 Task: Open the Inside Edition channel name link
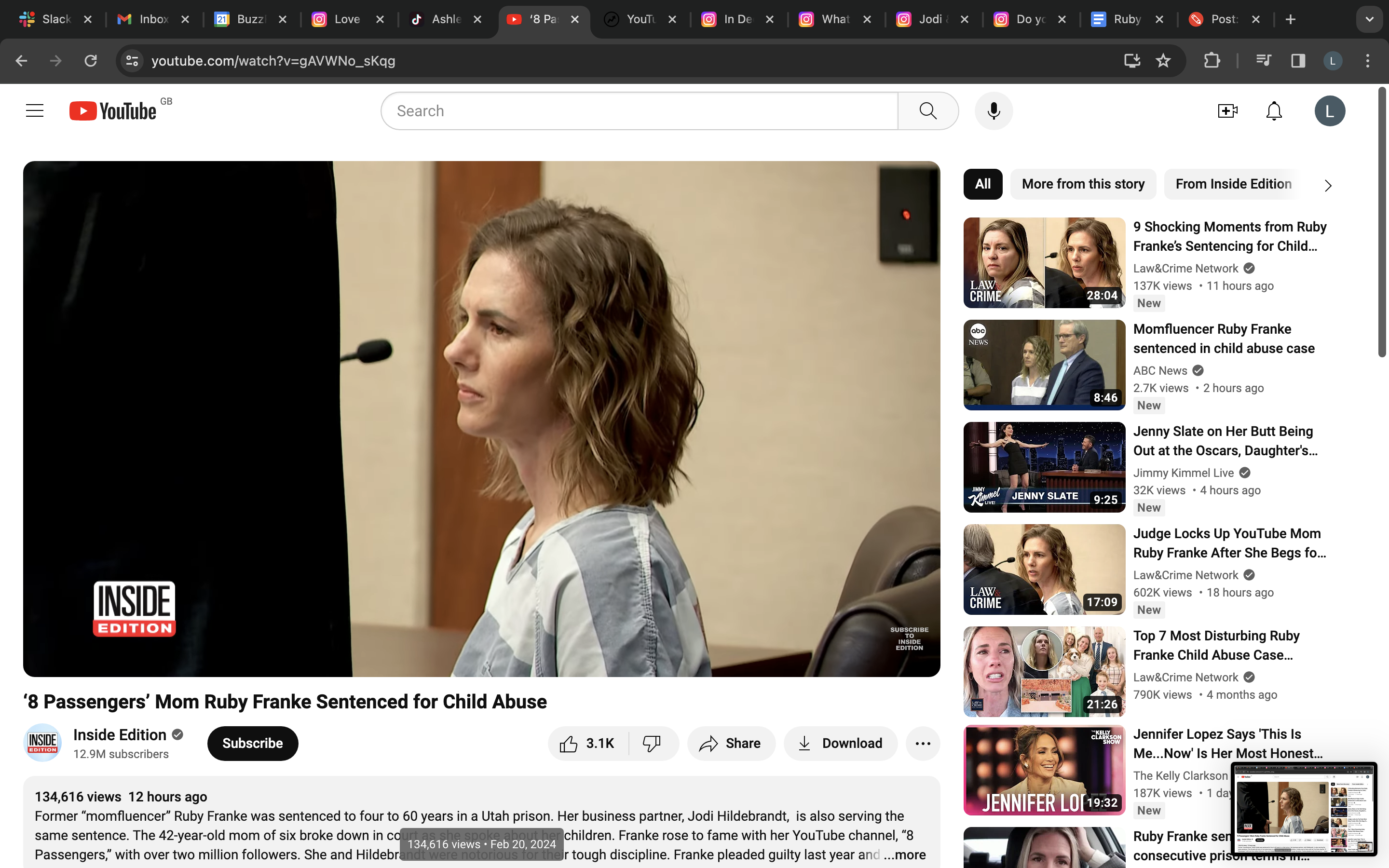120,734
